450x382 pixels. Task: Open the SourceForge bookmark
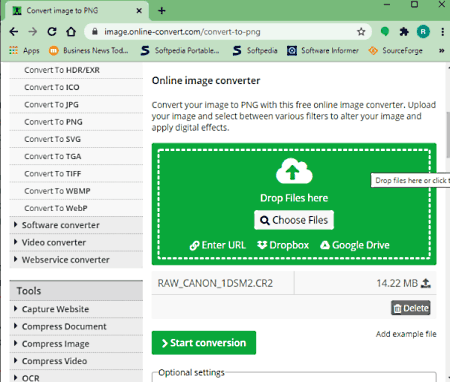396,51
